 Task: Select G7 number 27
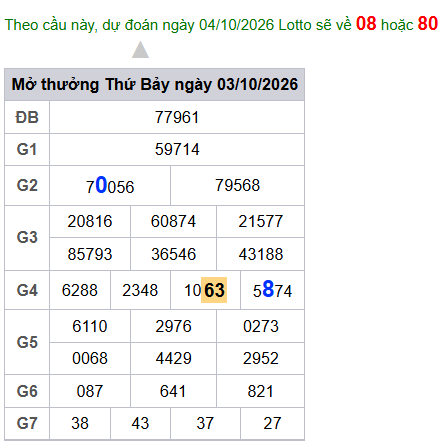(x=272, y=423)
